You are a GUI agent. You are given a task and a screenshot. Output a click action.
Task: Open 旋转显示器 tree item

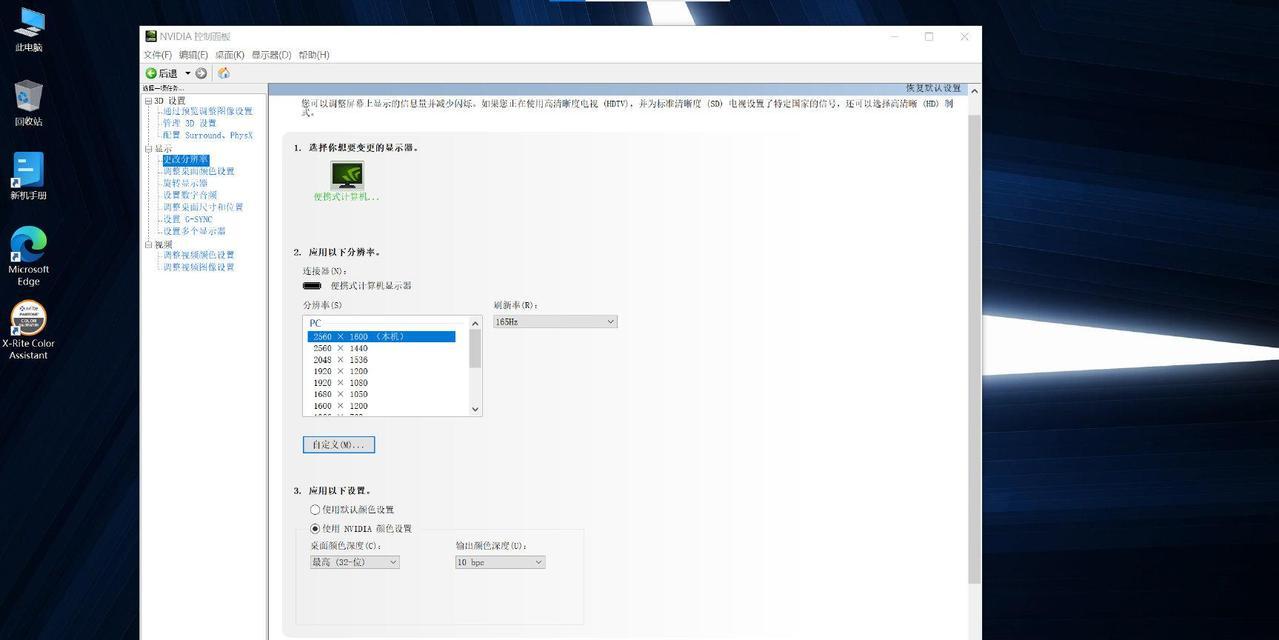tap(186, 183)
